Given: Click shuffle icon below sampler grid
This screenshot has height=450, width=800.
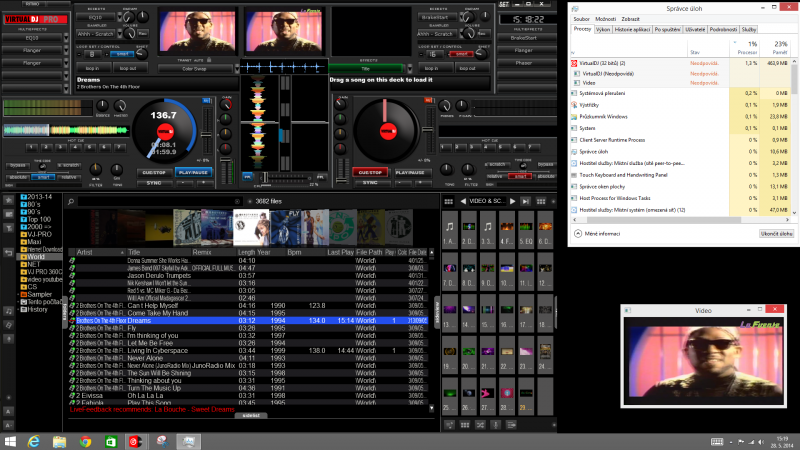Looking at the screenshot, I should (480, 424).
